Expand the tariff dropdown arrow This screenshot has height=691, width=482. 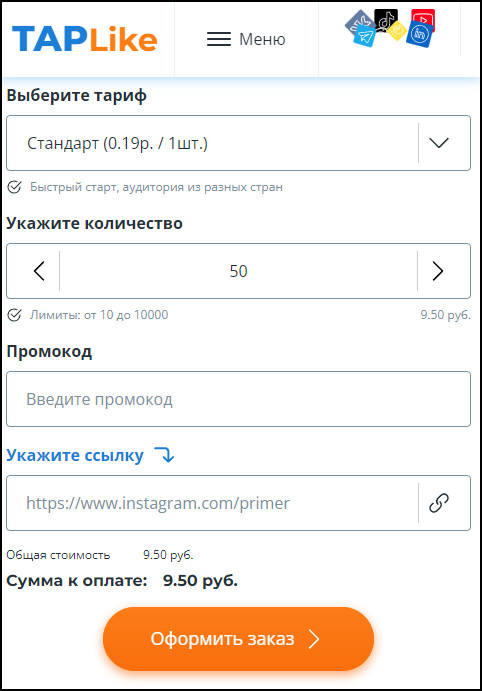[439, 143]
